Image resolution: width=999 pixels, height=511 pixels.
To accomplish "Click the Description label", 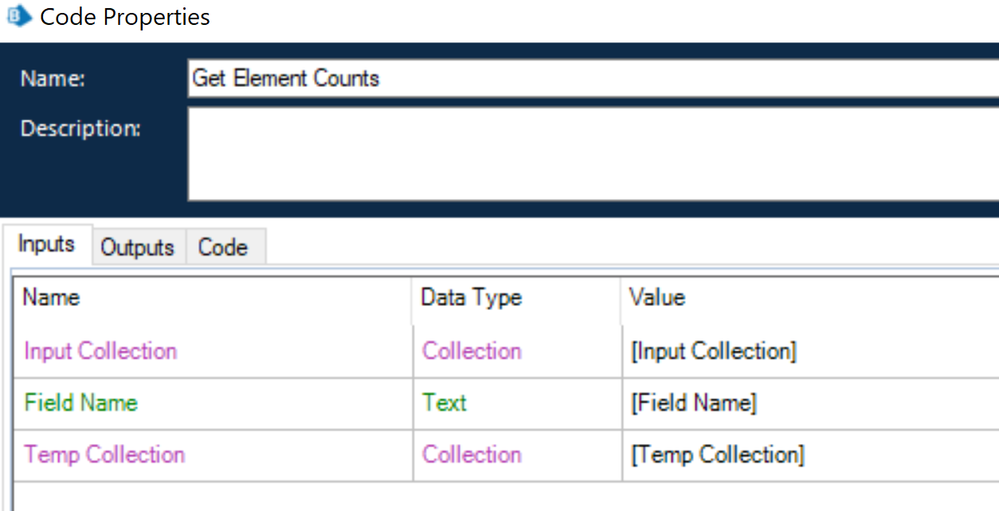I will (81, 128).
